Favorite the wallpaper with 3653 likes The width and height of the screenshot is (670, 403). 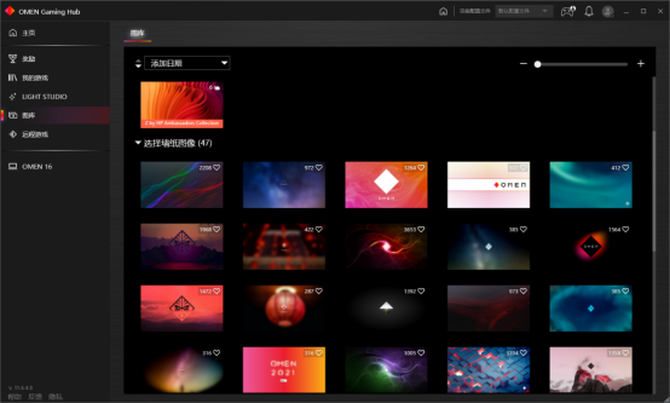point(421,229)
